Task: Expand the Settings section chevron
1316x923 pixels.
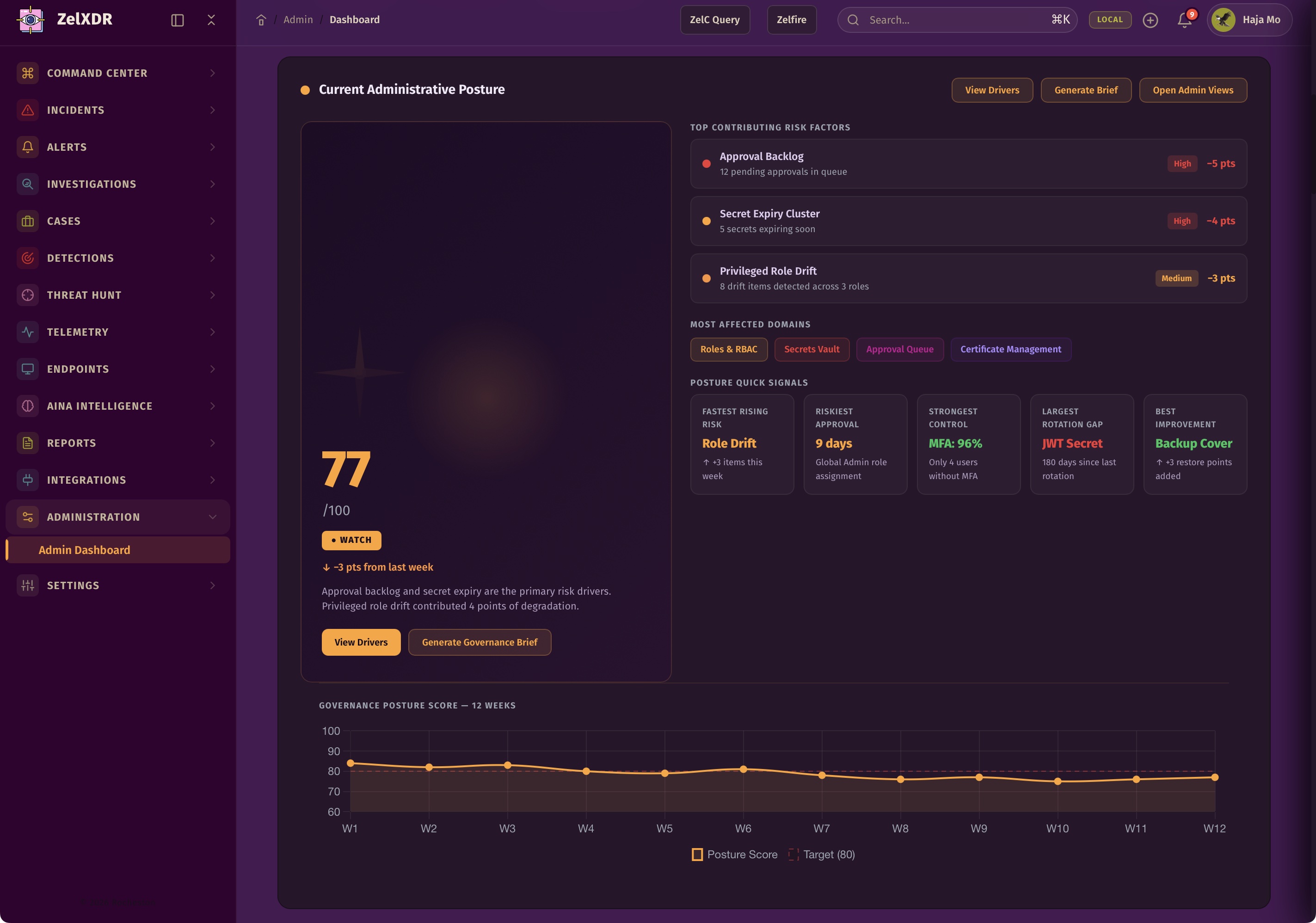Action: (213, 585)
